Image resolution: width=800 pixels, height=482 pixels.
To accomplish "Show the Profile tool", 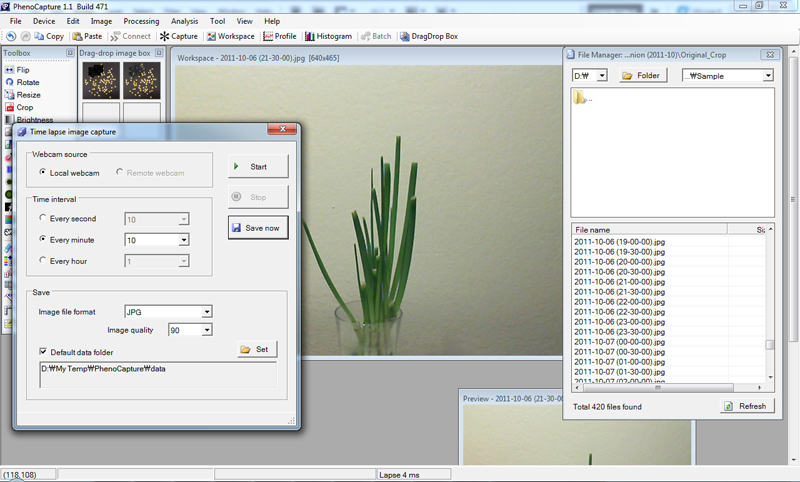I will click(279, 36).
